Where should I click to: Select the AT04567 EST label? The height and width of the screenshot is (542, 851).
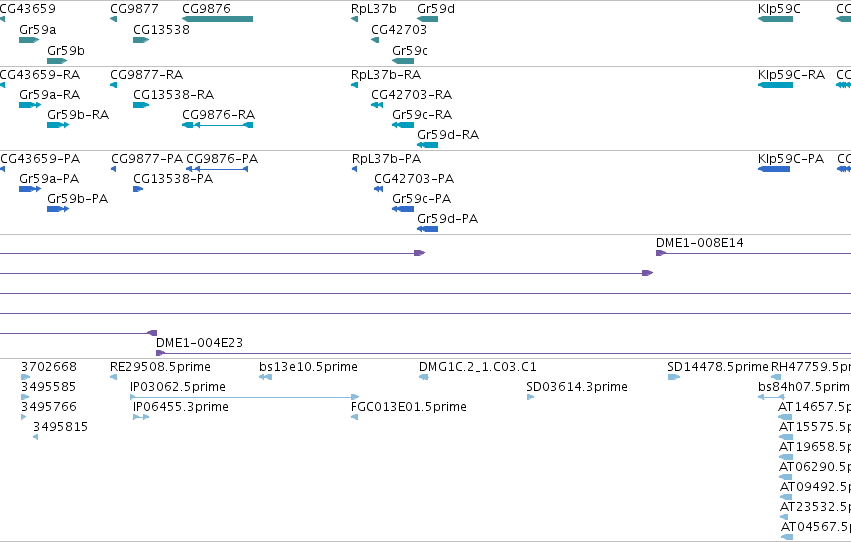pos(816,527)
